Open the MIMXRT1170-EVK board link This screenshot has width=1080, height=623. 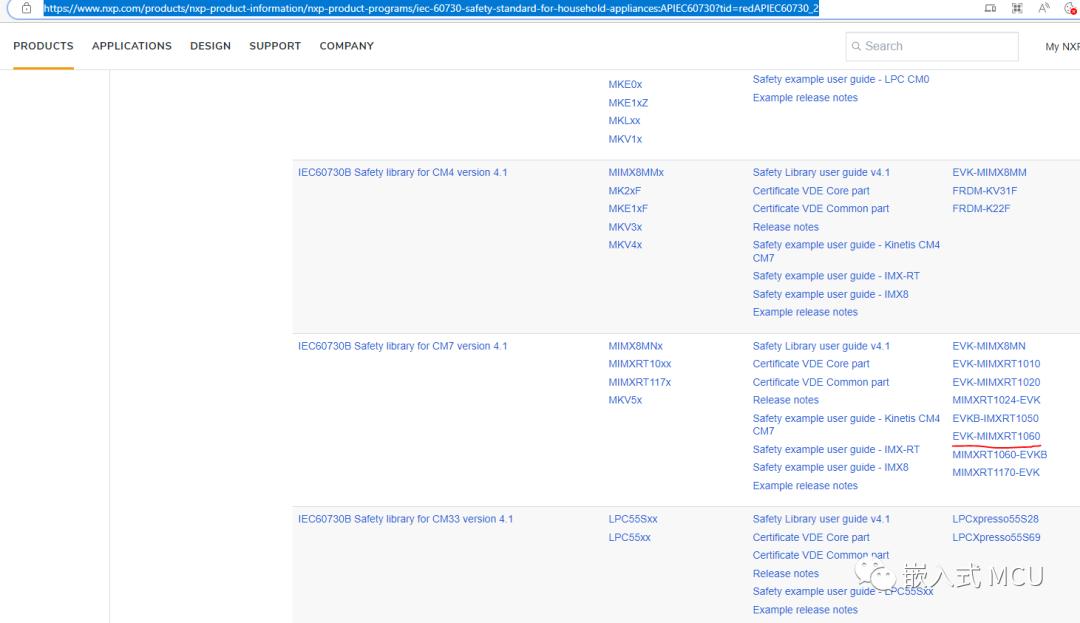[x=996, y=472]
